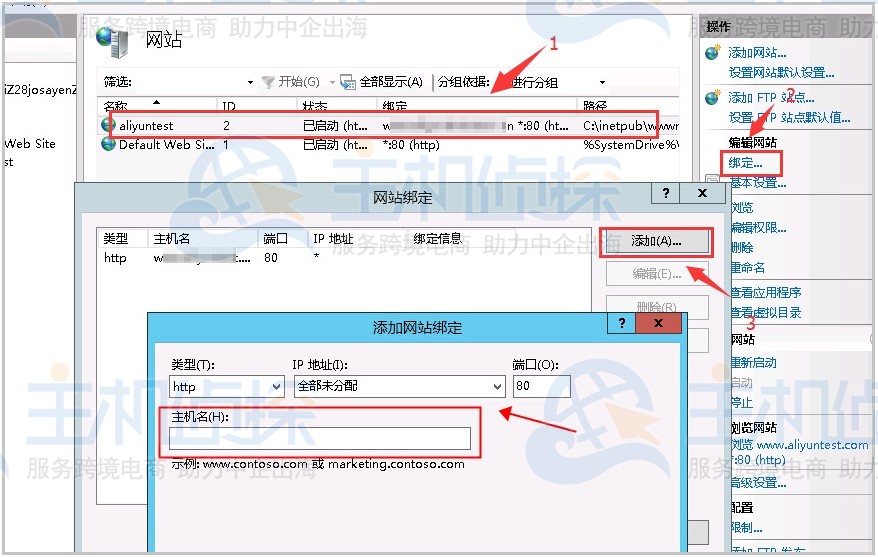Click the 网站 server header icon
878x557 pixels.
pyautogui.click(x=113, y=43)
